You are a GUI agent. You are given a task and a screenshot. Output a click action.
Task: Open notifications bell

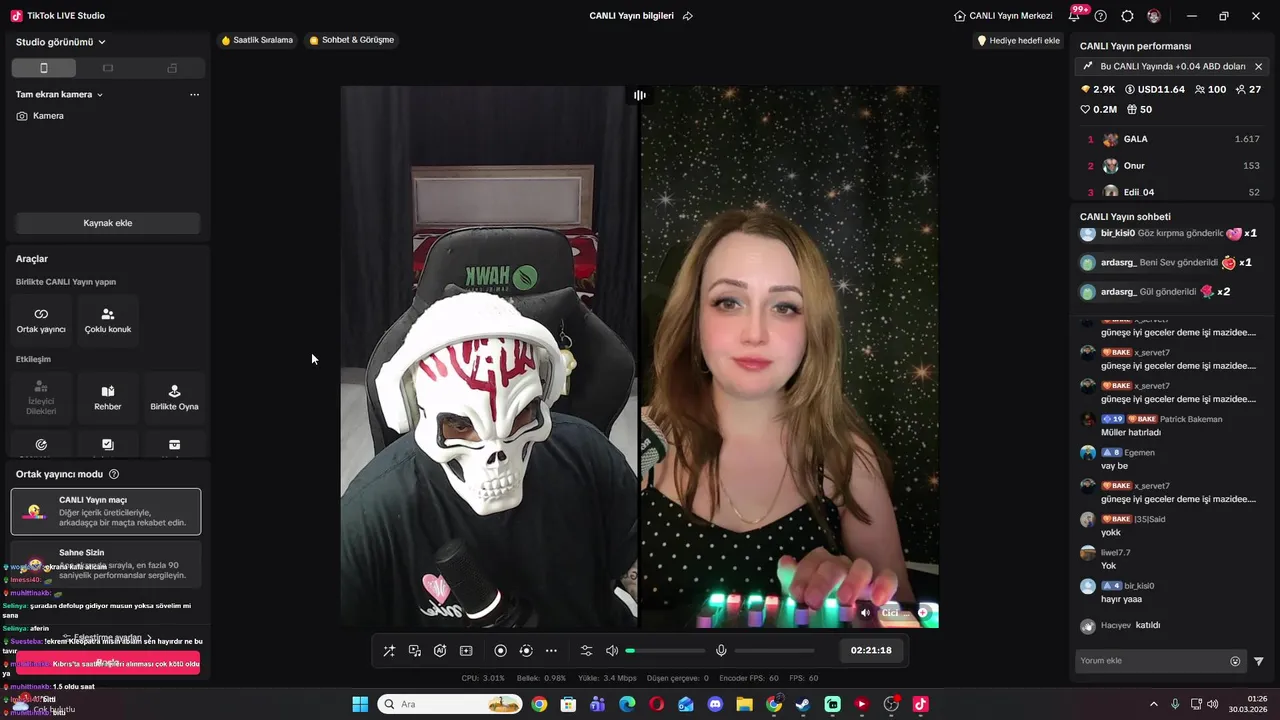click(1076, 15)
